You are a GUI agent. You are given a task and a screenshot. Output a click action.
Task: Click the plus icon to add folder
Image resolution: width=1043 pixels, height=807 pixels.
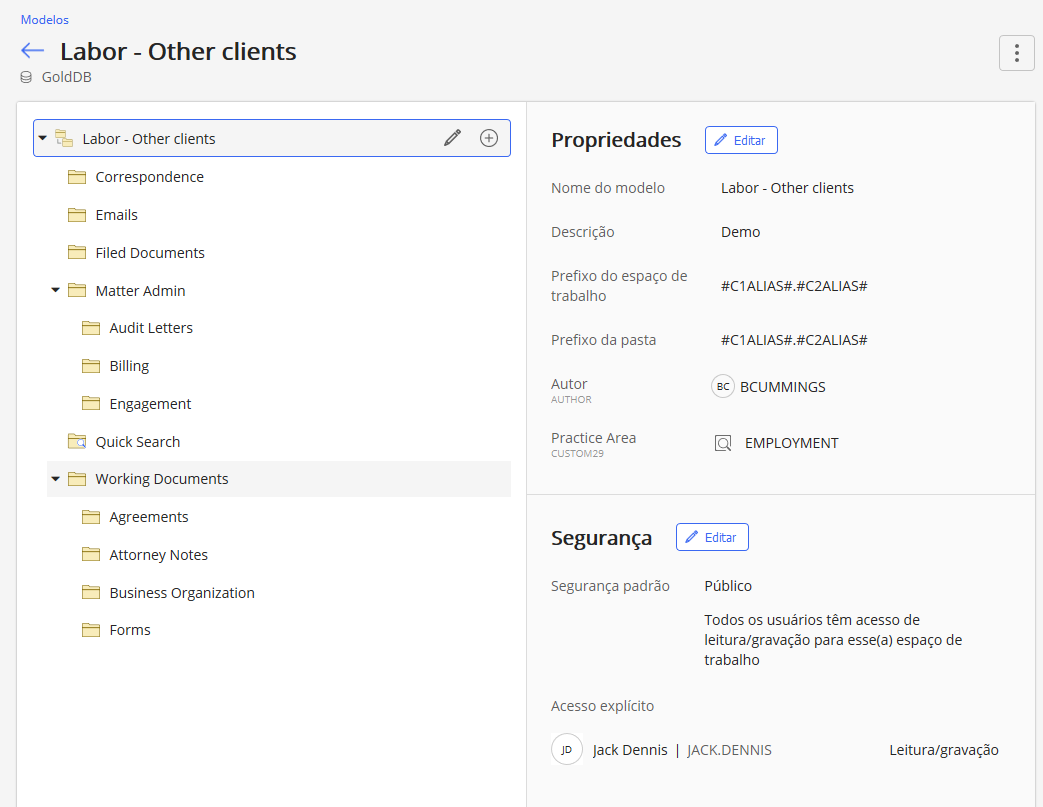pos(489,139)
